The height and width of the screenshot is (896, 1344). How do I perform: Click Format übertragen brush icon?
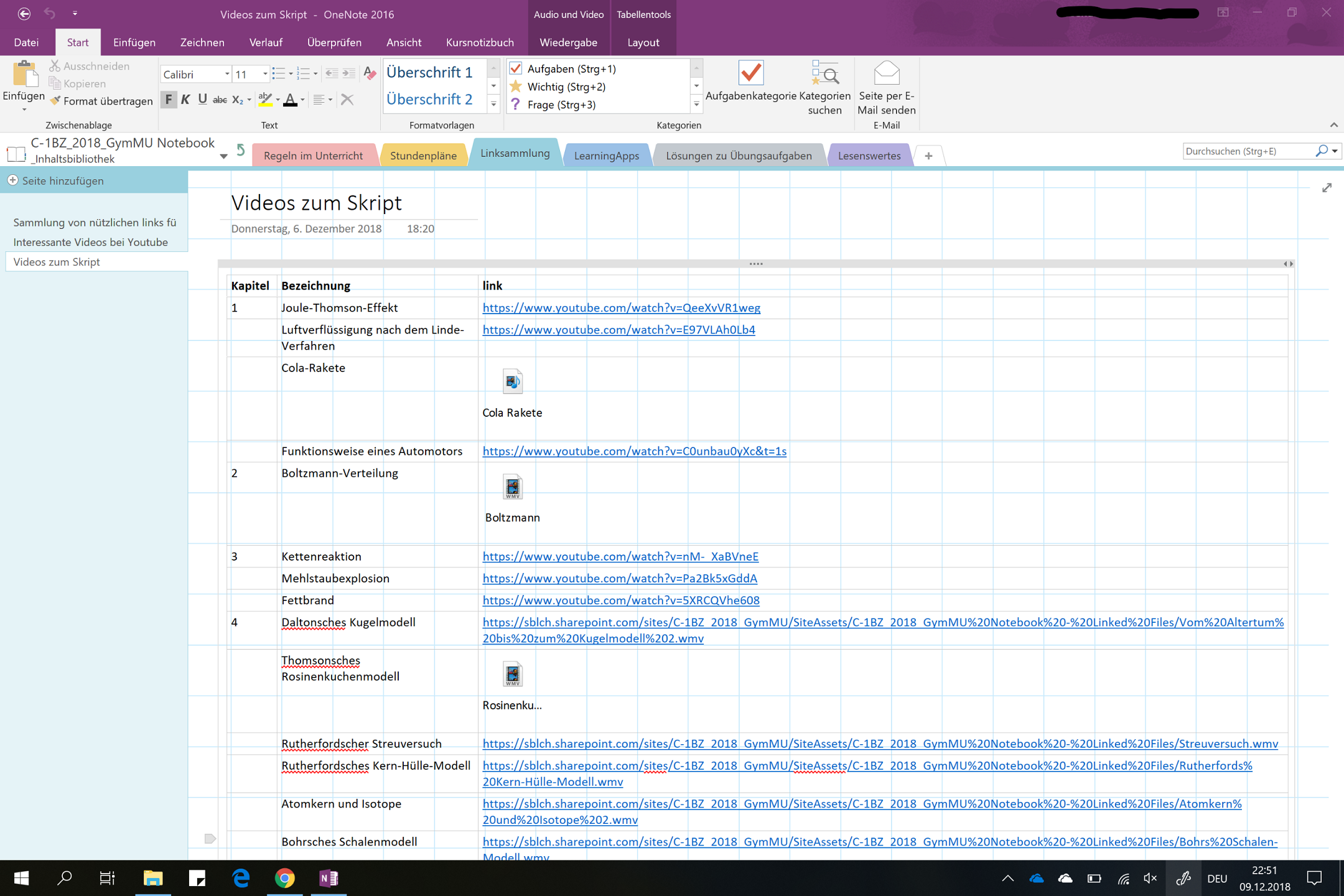55,101
